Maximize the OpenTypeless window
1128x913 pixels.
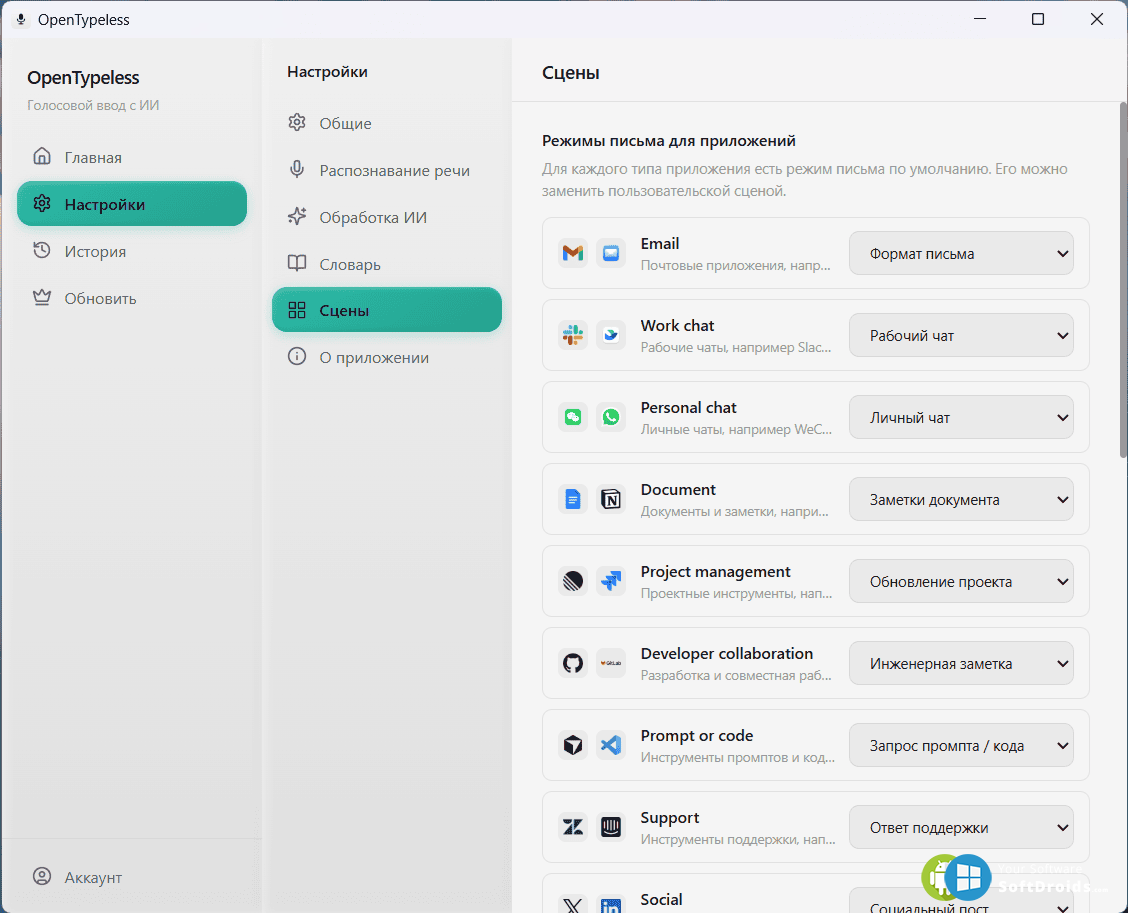point(1037,19)
